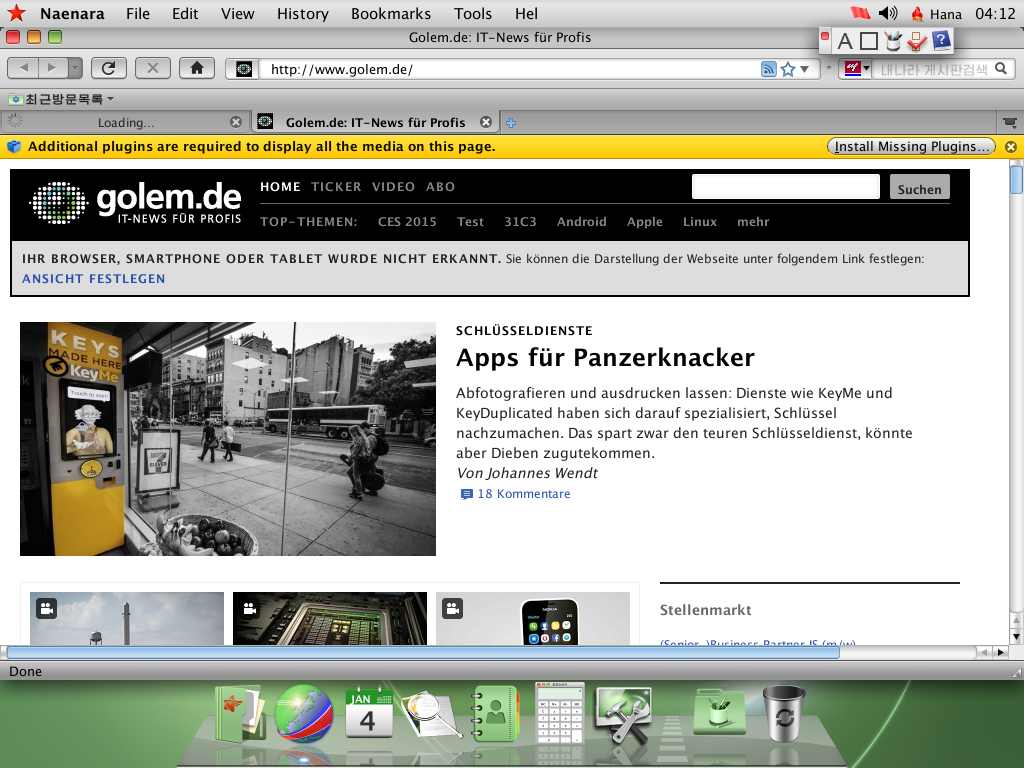Click the horizontal scrollbar thumb
Screen dimensions: 1024x768
[x=490, y=652]
